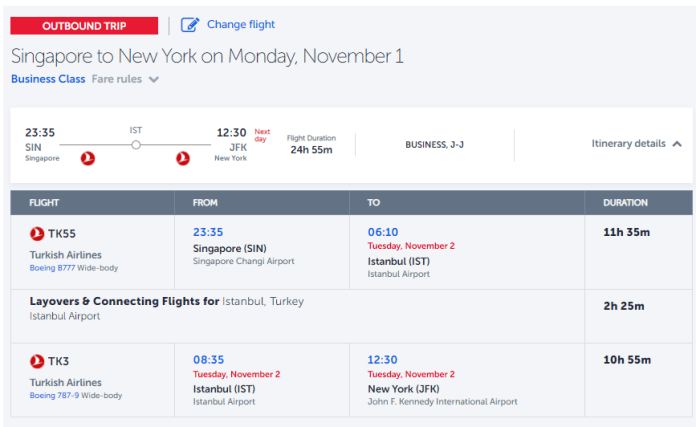Select the 23:35 departure time in TK55 row
The image size is (696, 427).
pyautogui.click(x=208, y=232)
